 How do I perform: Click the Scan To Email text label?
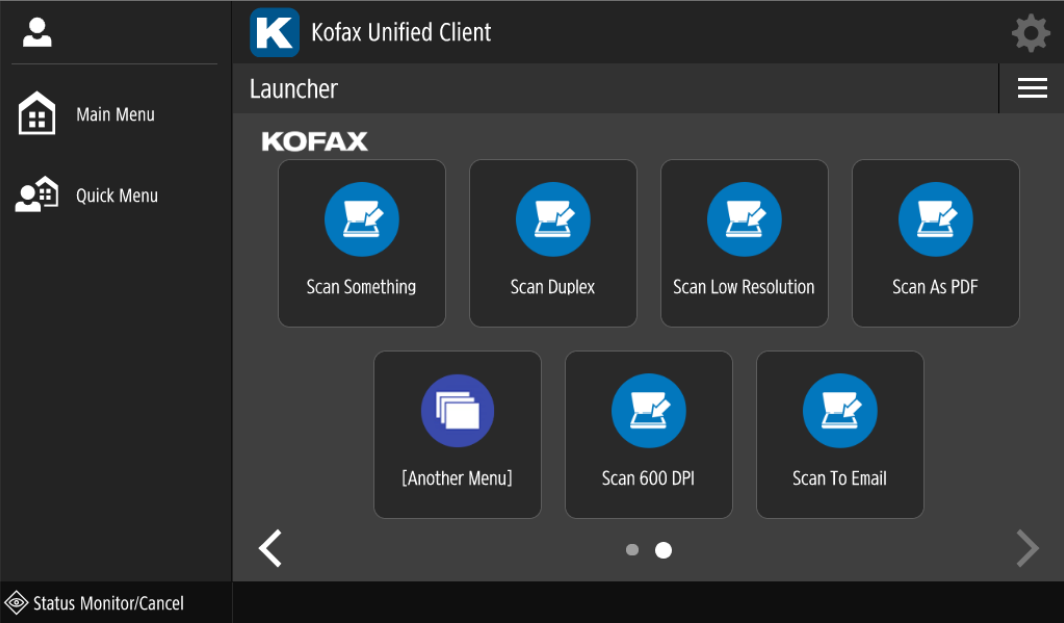point(840,479)
